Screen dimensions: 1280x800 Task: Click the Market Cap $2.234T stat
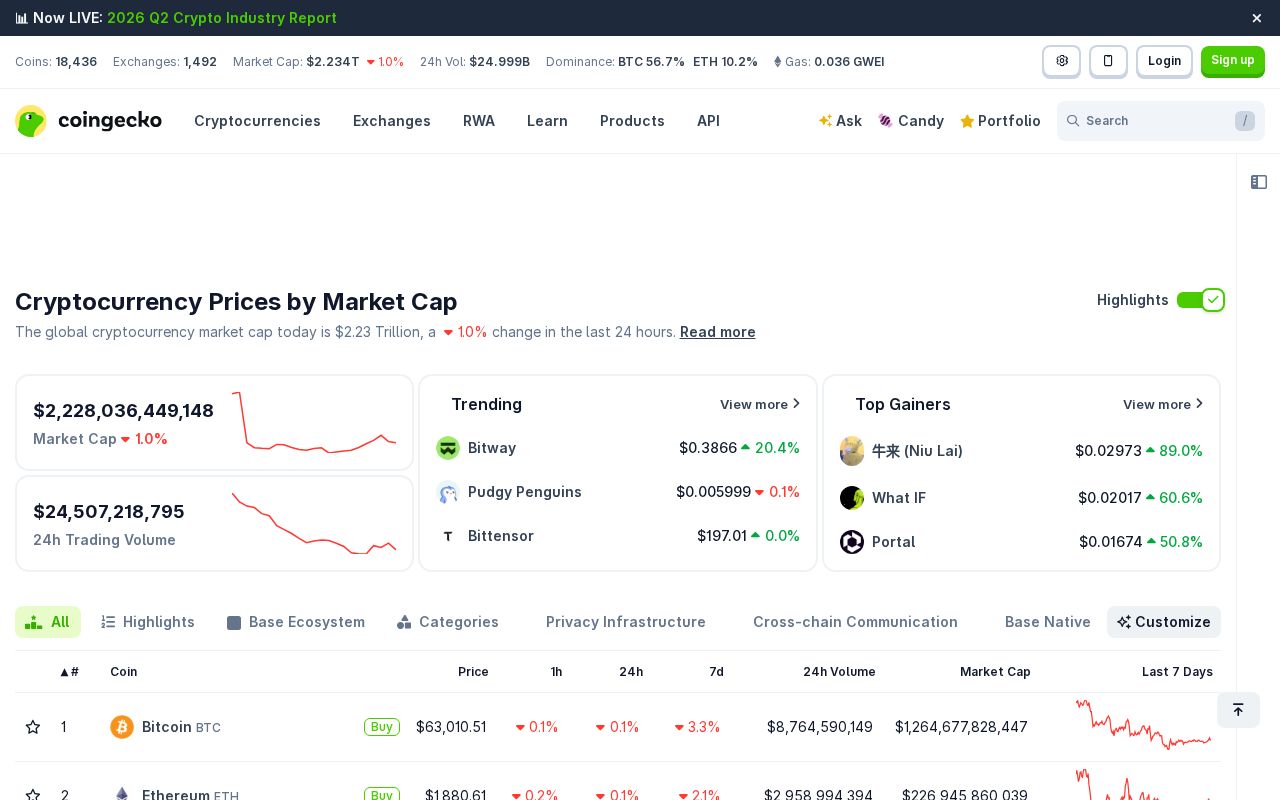click(x=318, y=62)
